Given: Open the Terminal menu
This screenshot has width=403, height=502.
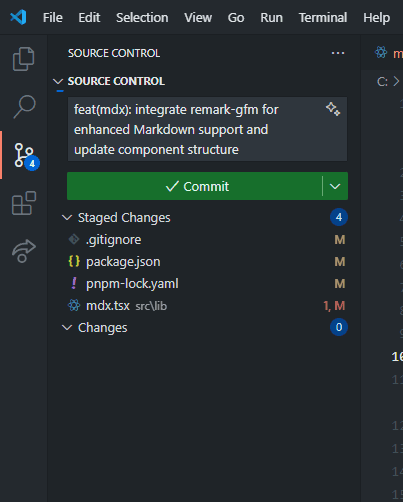Looking at the screenshot, I should point(323,17).
